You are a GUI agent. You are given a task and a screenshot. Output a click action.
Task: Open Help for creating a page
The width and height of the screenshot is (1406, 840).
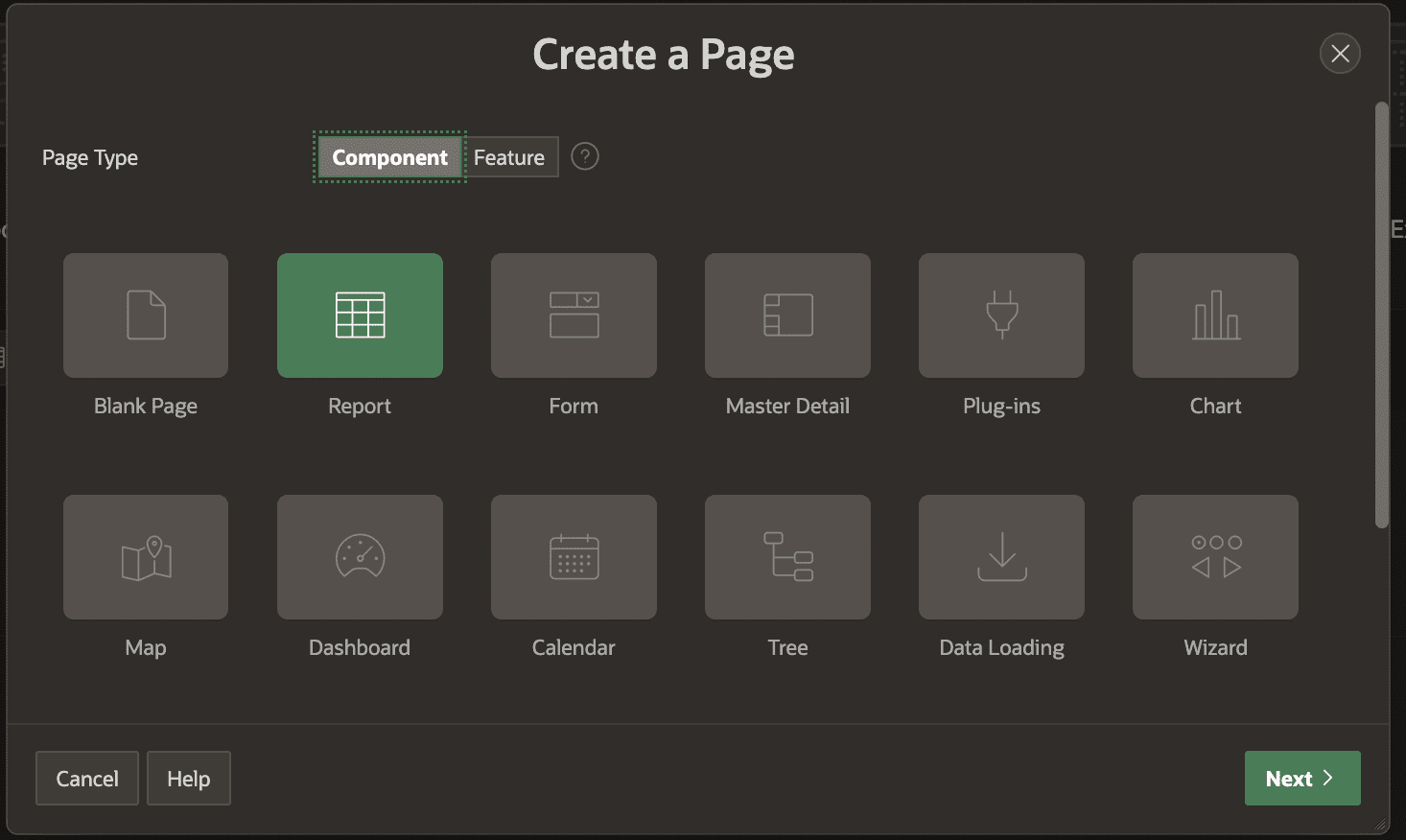188,778
